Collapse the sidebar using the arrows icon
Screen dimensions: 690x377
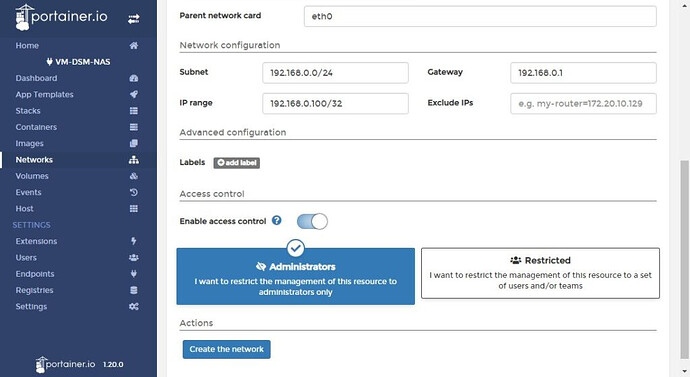pos(134,19)
